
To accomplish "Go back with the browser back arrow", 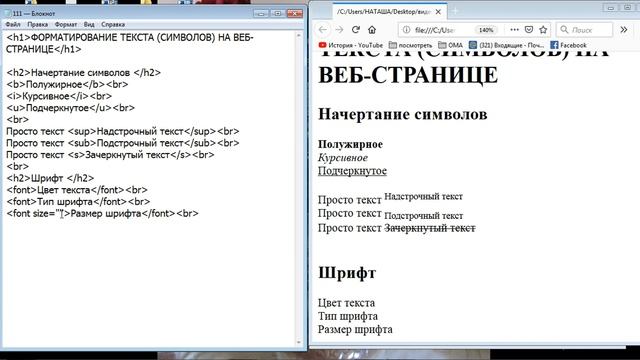I will point(322,30).
